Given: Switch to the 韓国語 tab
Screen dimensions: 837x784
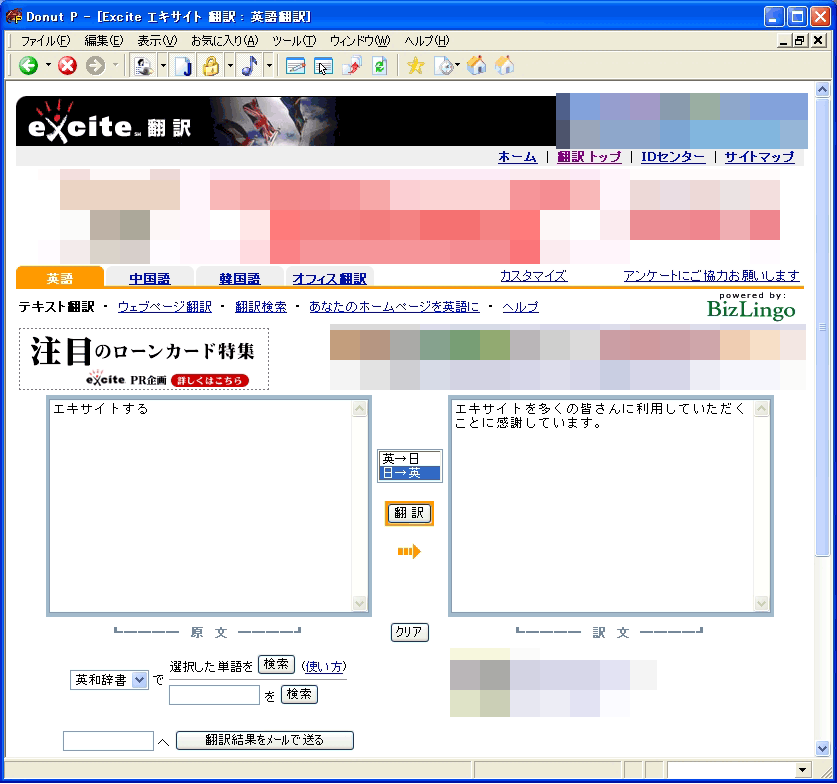Looking at the screenshot, I should click(x=240, y=279).
